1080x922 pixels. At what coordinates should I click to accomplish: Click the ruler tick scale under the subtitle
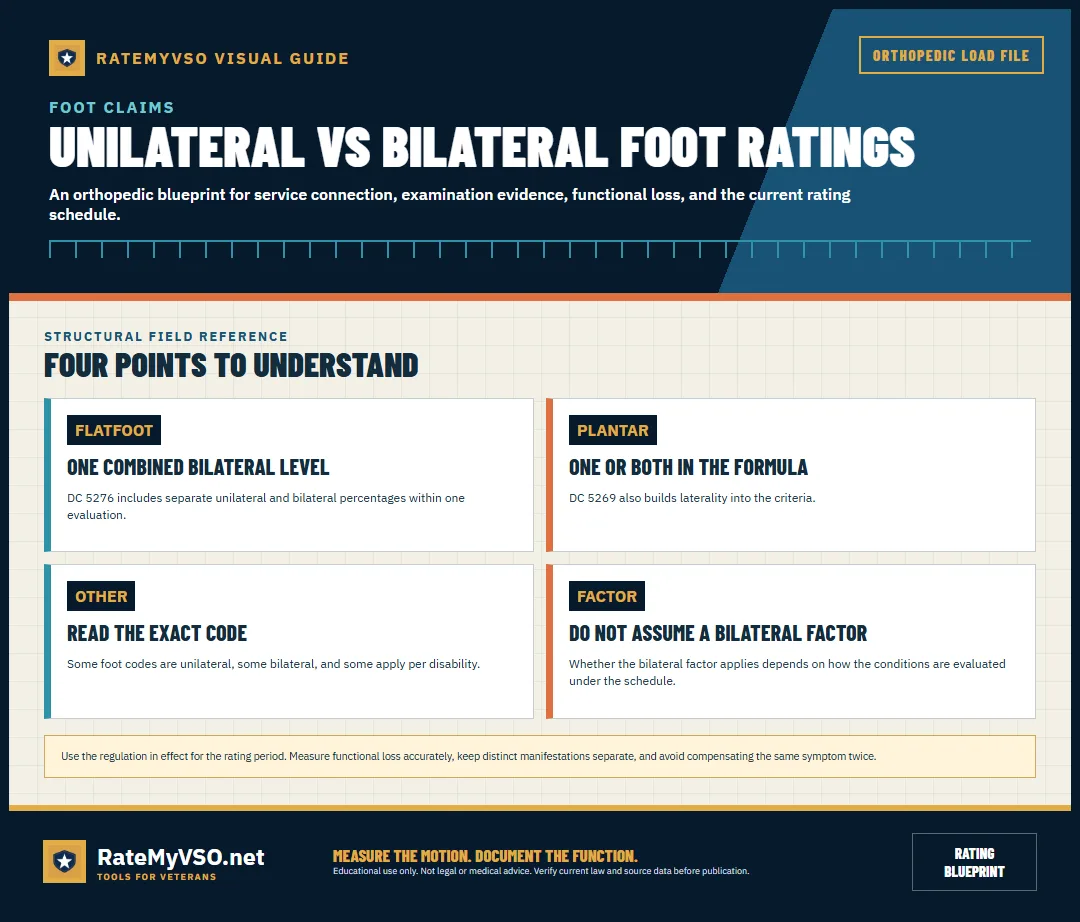pos(539,249)
